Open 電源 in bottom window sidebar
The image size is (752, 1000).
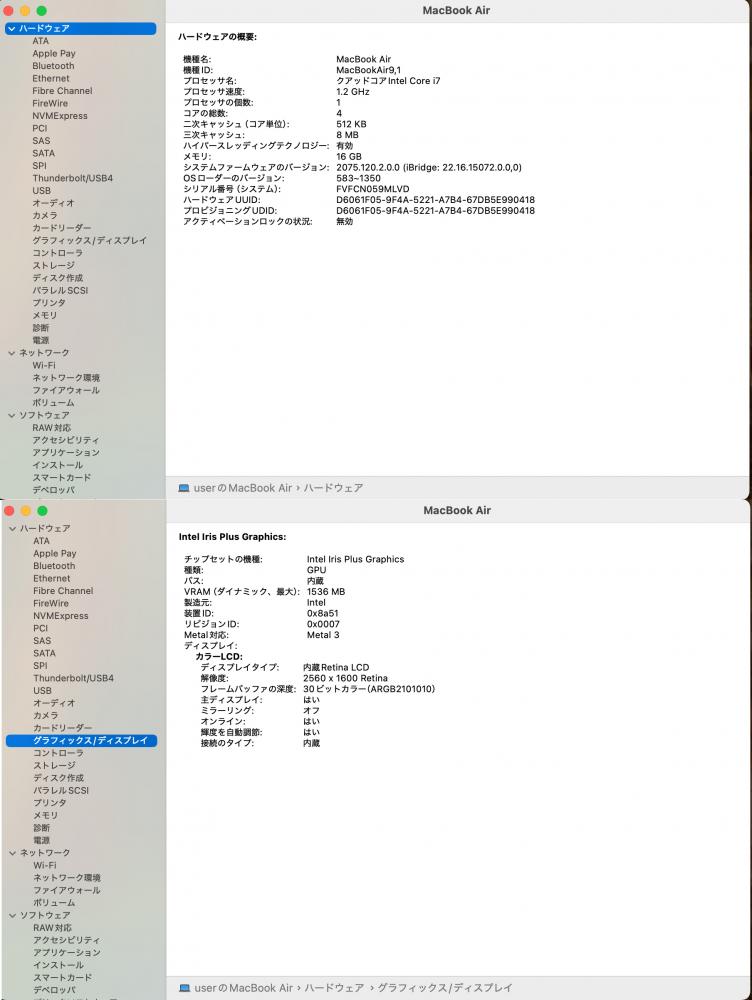41,841
